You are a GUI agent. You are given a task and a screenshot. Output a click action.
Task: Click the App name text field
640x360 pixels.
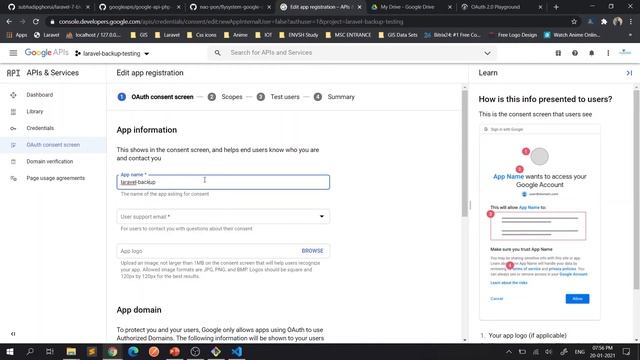223,182
